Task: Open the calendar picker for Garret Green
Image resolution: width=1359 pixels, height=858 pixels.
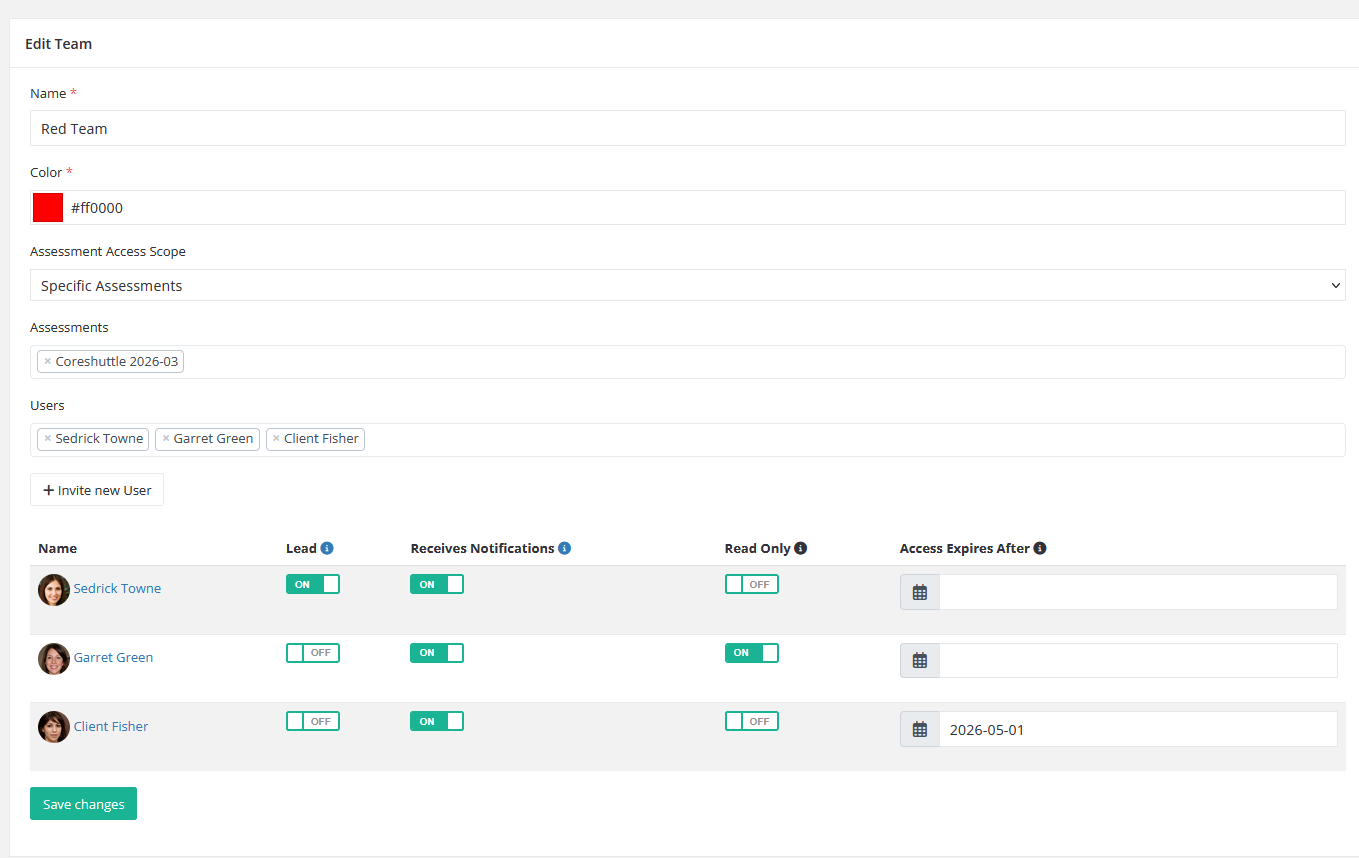Action: (x=918, y=660)
